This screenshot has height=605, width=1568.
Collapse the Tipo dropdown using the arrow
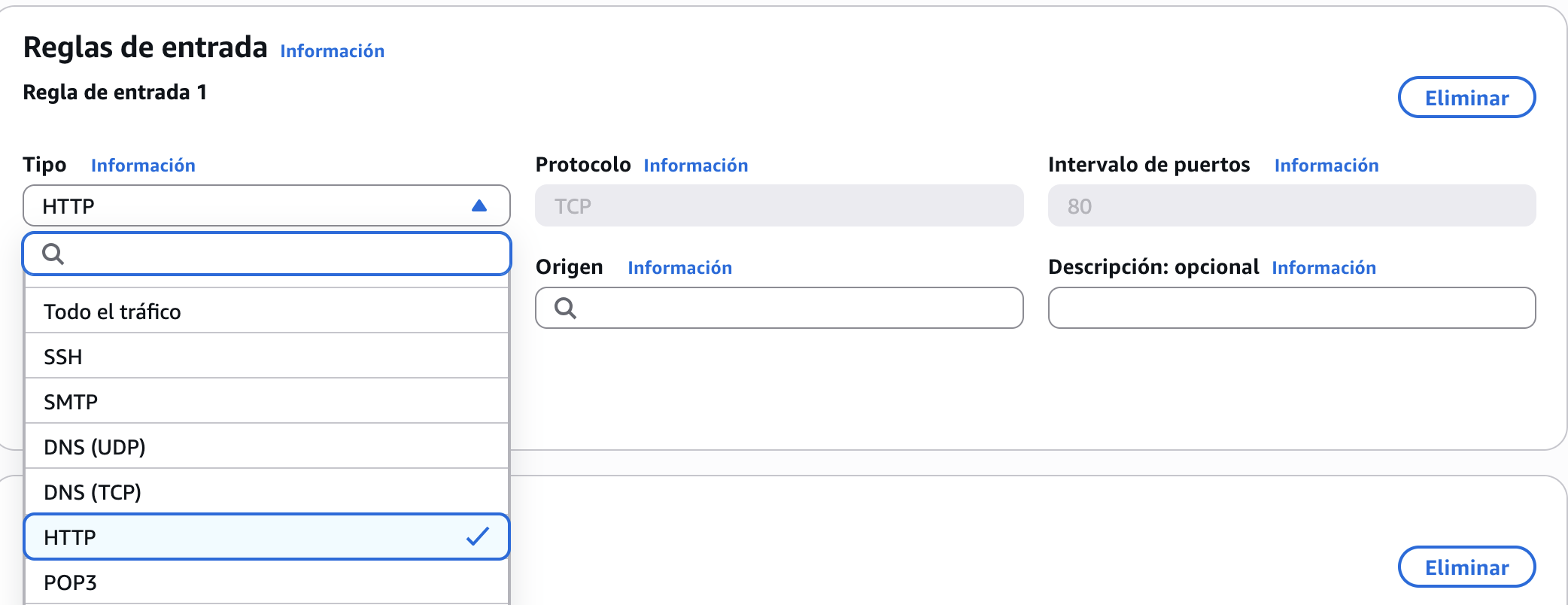pos(479,206)
